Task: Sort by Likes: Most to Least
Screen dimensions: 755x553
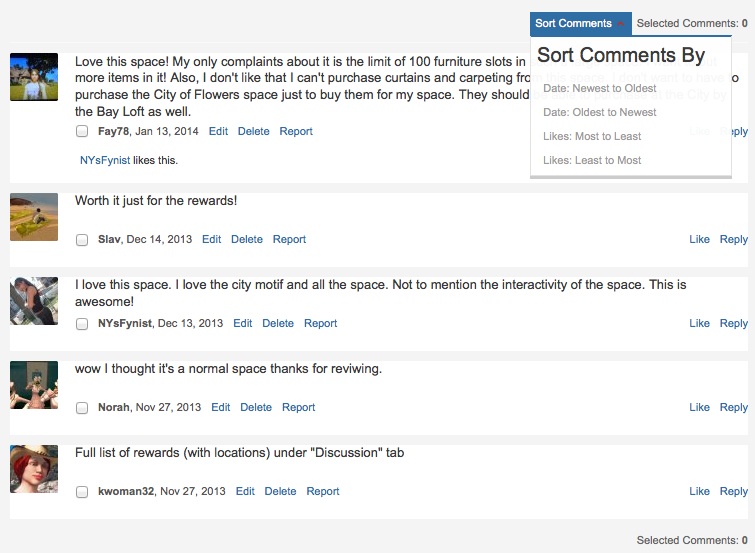Action: click(x=592, y=136)
